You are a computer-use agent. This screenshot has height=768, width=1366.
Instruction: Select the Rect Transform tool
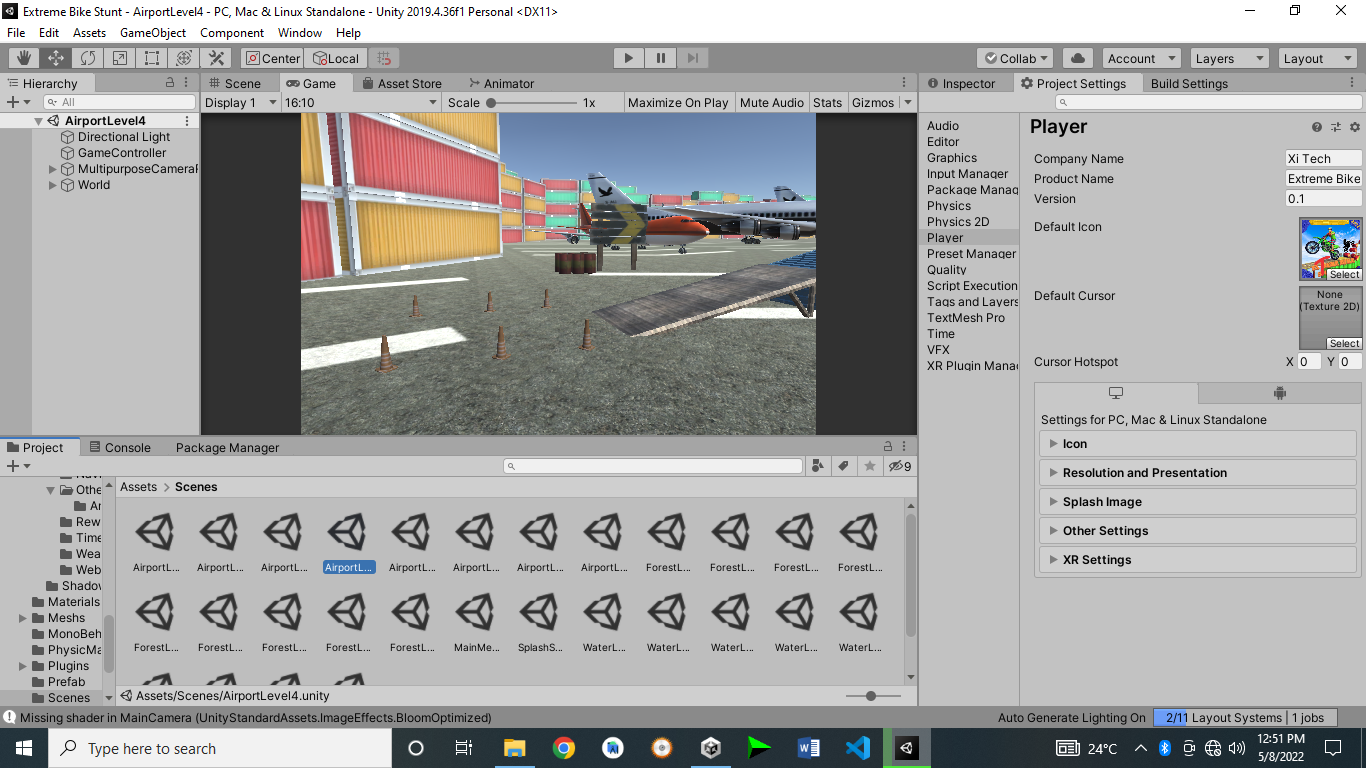[151, 57]
